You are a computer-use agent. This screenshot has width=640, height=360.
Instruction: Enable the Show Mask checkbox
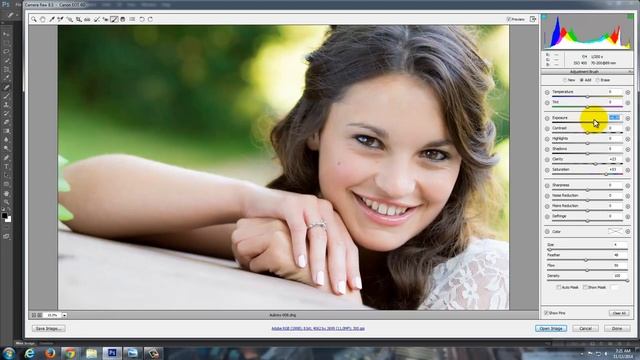click(585, 287)
